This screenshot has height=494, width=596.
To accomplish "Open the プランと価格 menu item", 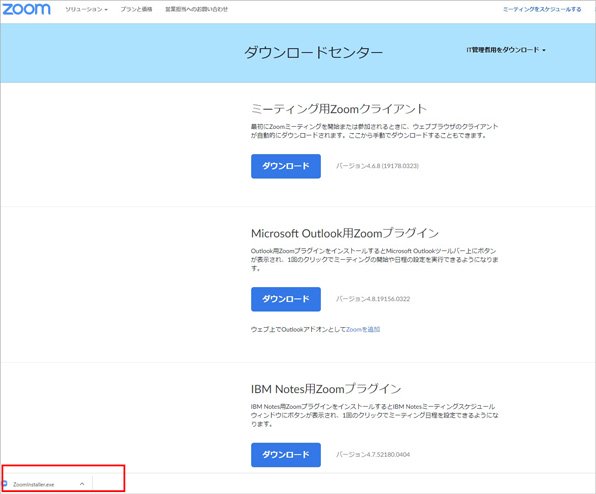I will point(136,10).
